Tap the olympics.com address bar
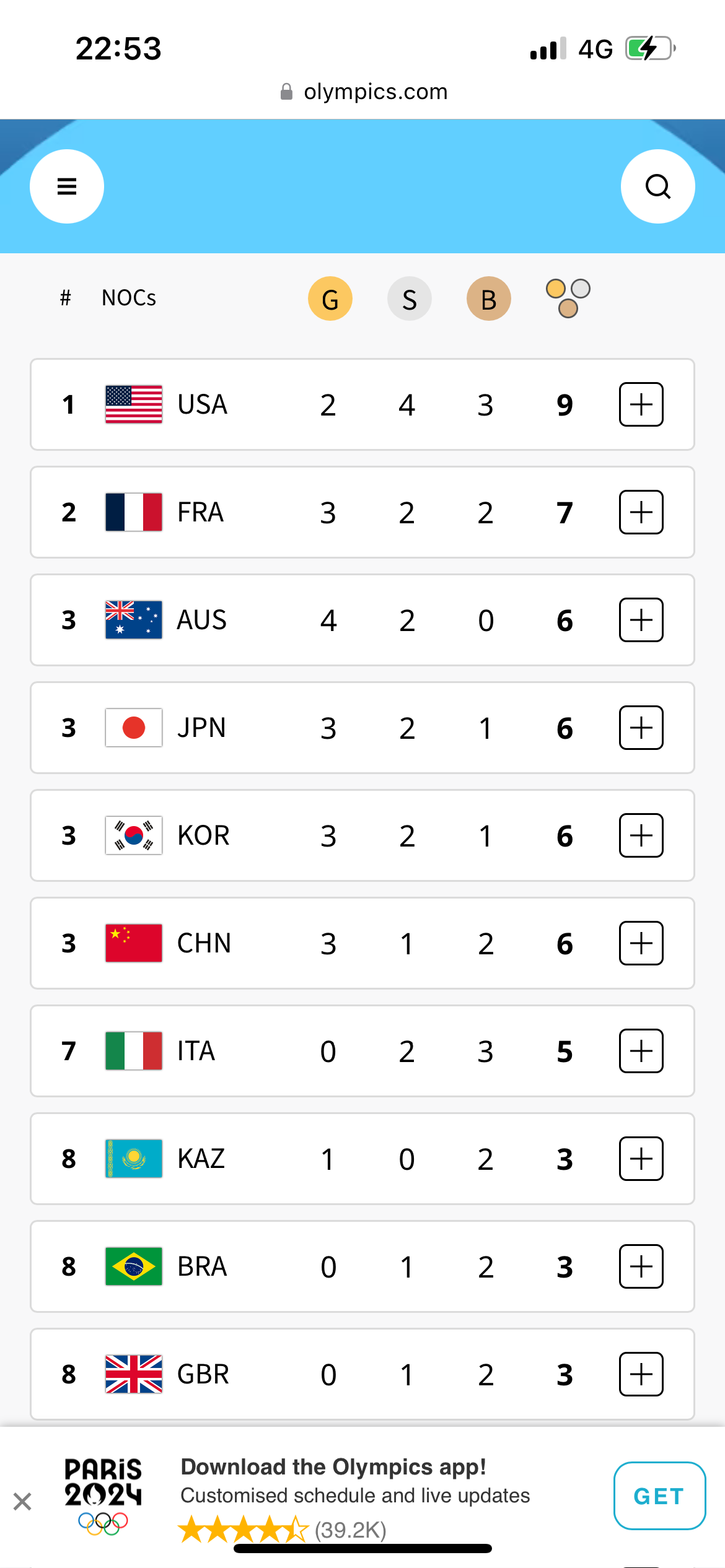725x1568 pixels. (363, 92)
